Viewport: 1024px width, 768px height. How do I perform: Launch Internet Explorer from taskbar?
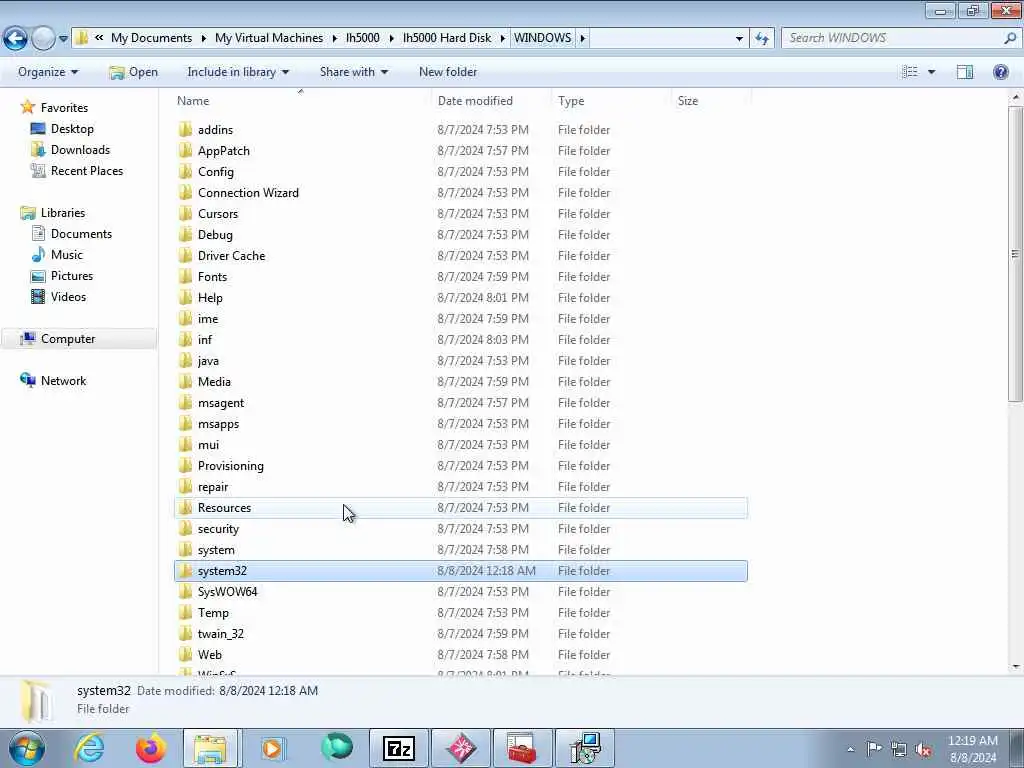[88, 748]
